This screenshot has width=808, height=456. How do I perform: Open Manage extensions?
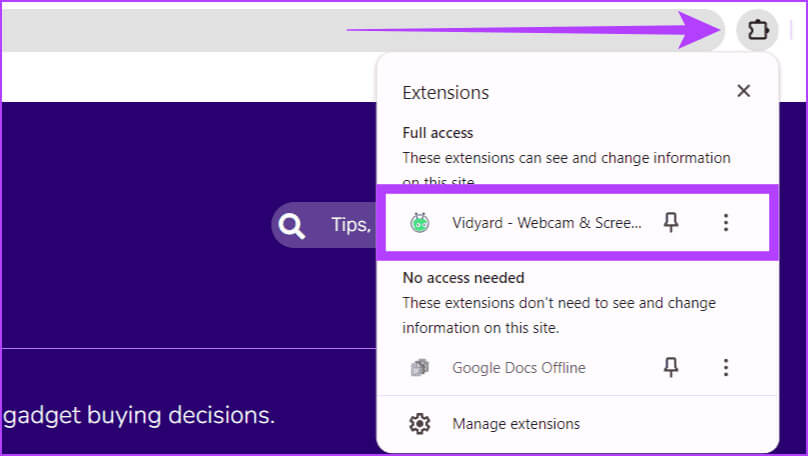pyautogui.click(x=516, y=424)
